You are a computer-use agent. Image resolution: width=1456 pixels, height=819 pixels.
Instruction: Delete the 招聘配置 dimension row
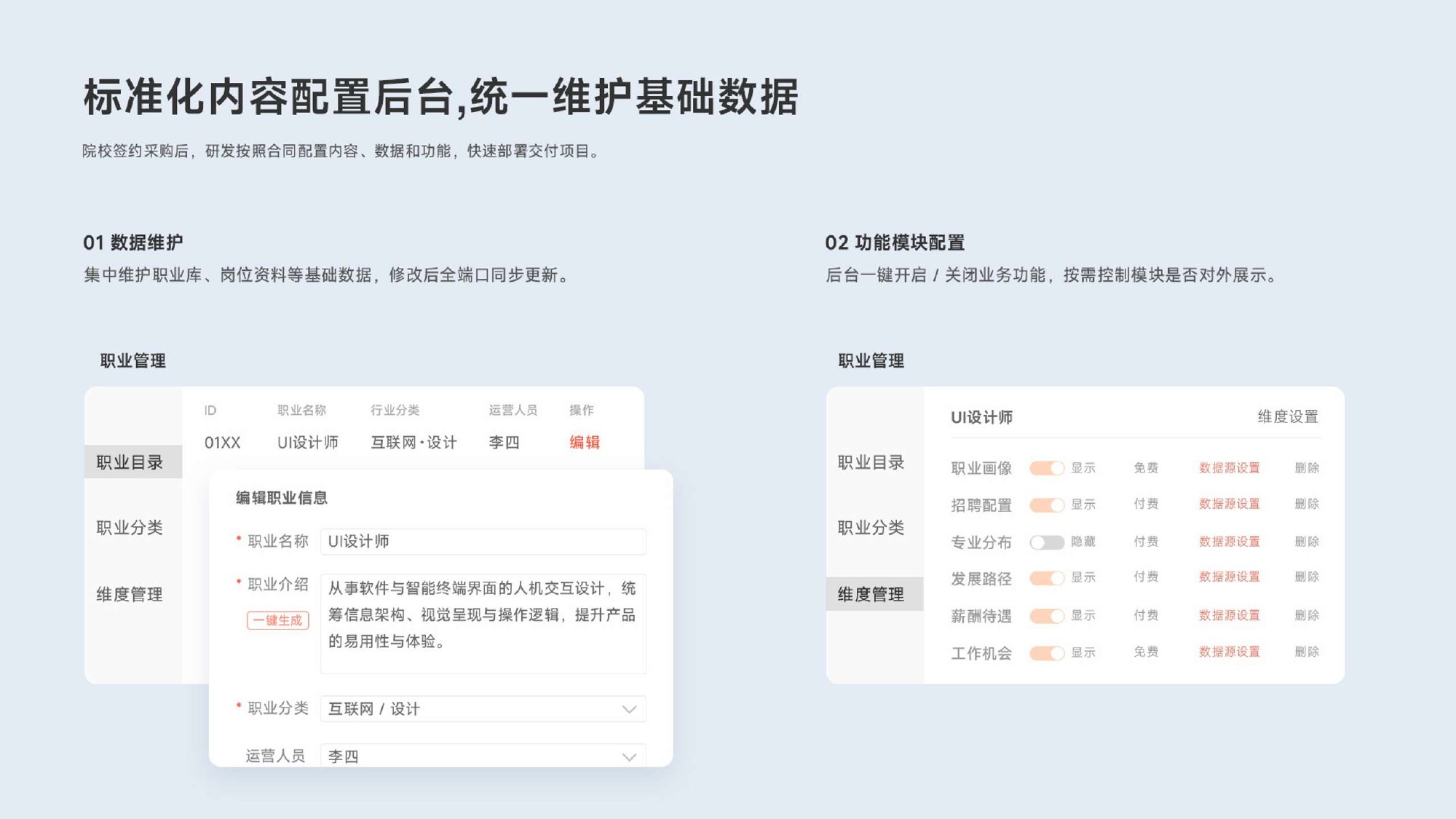(x=1307, y=504)
